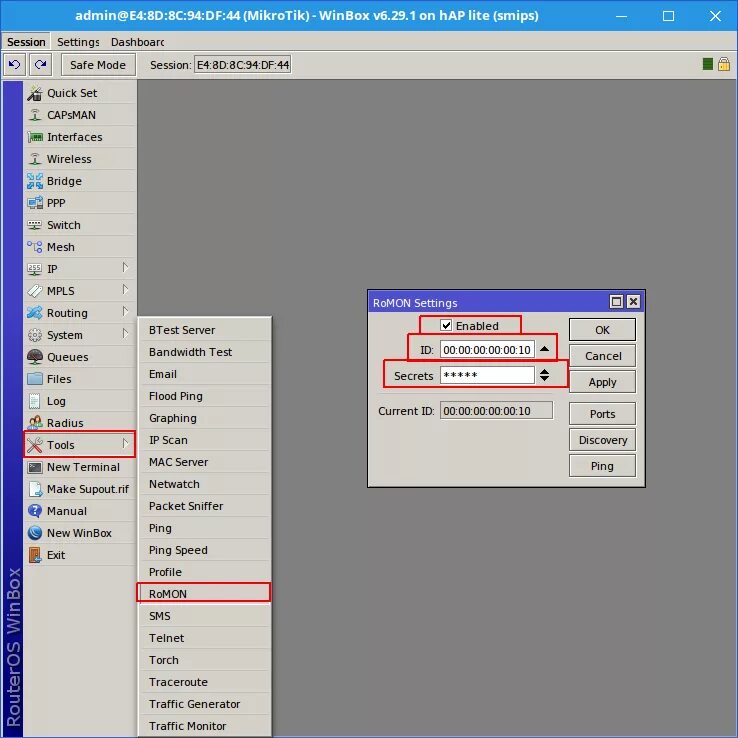Image resolution: width=738 pixels, height=738 pixels.
Task: Open the Settings menu
Action: tap(78, 42)
